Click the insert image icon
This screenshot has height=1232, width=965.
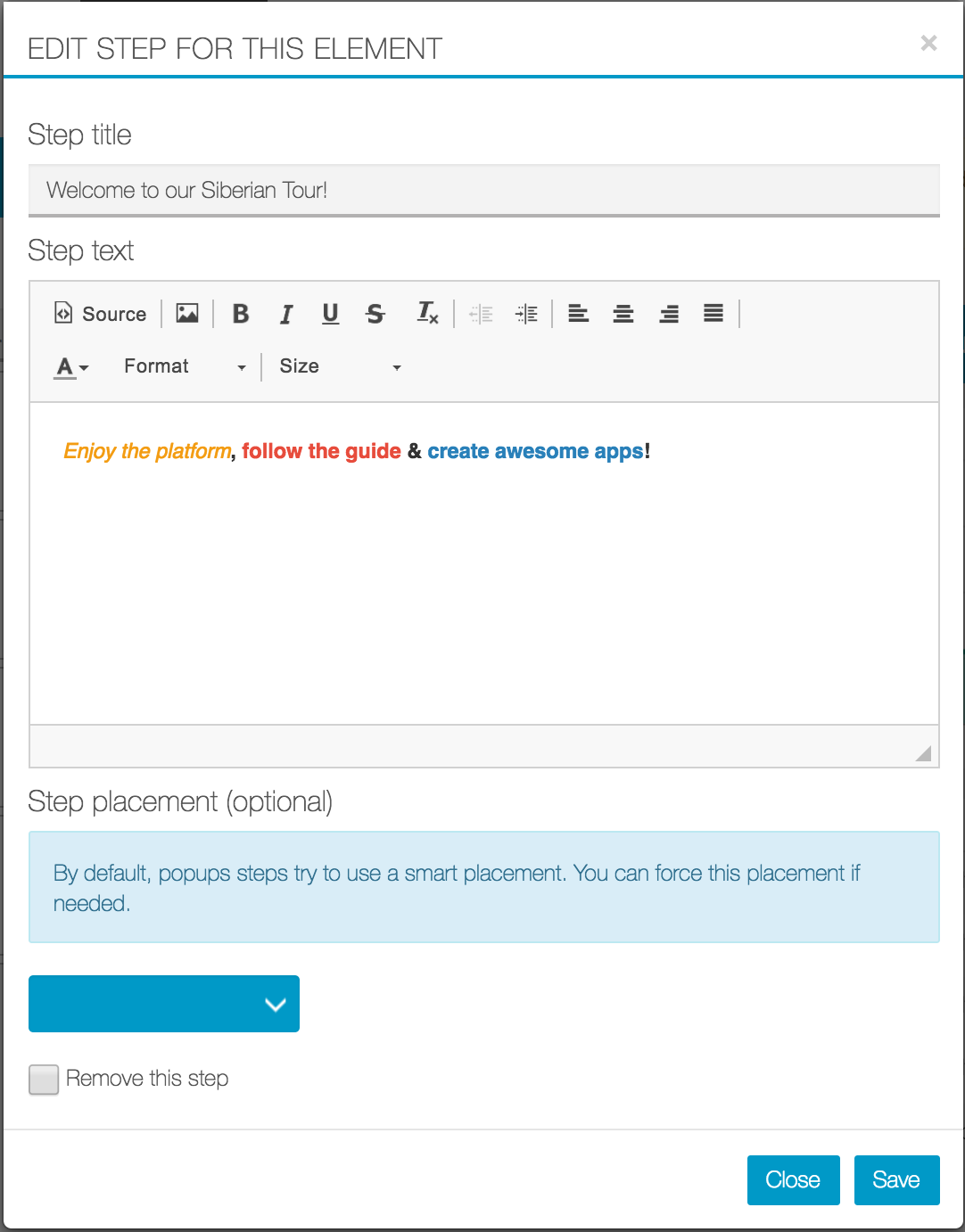point(187,314)
